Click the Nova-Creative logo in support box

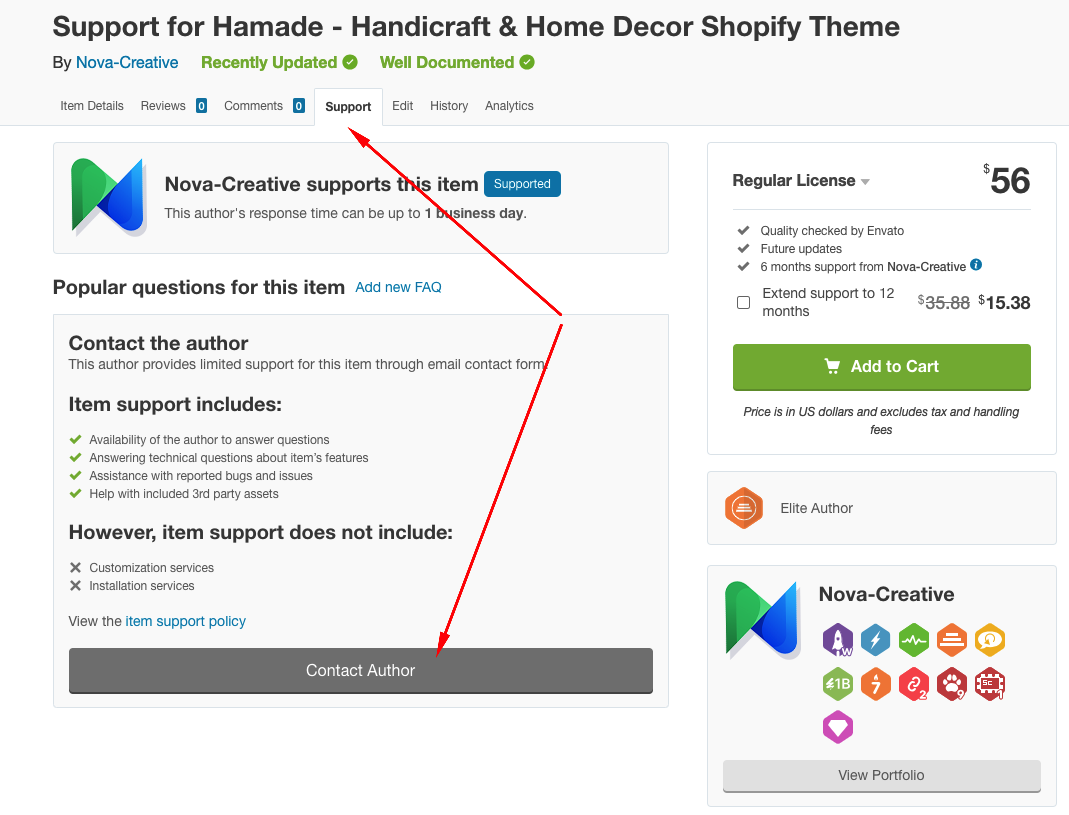tap(109, 197)
